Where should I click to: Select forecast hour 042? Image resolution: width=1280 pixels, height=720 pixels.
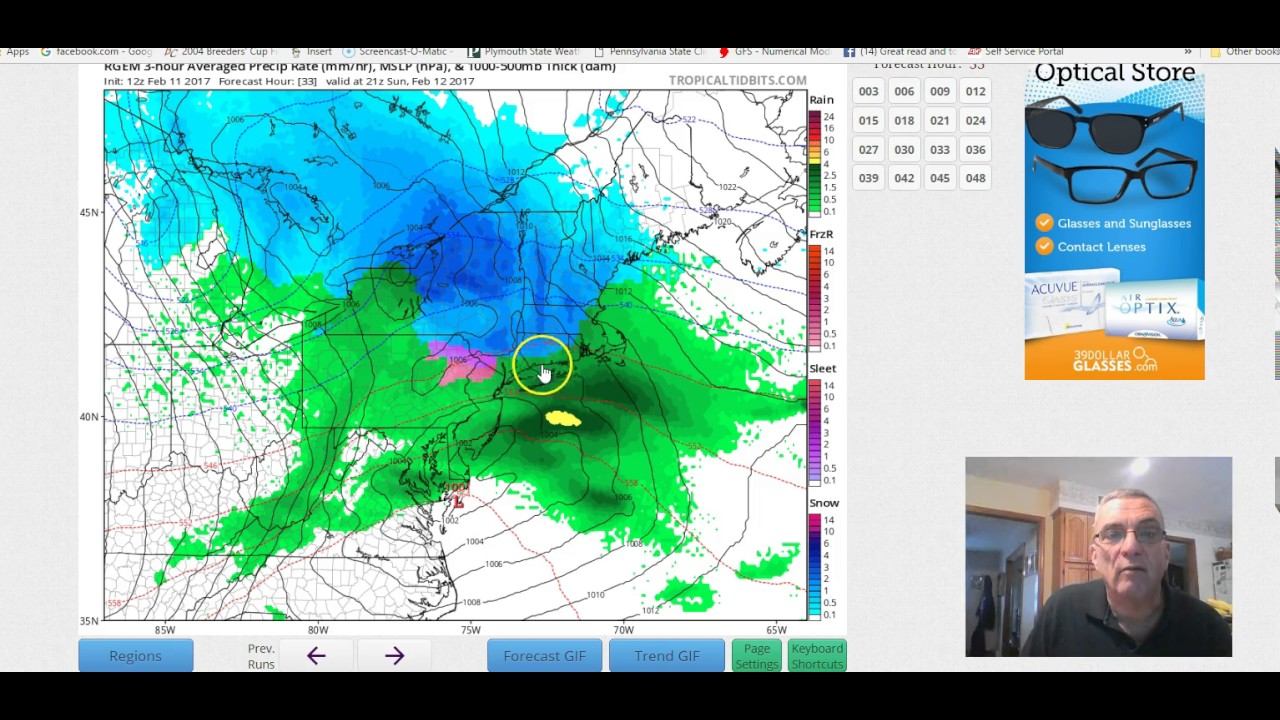(904, 178)
